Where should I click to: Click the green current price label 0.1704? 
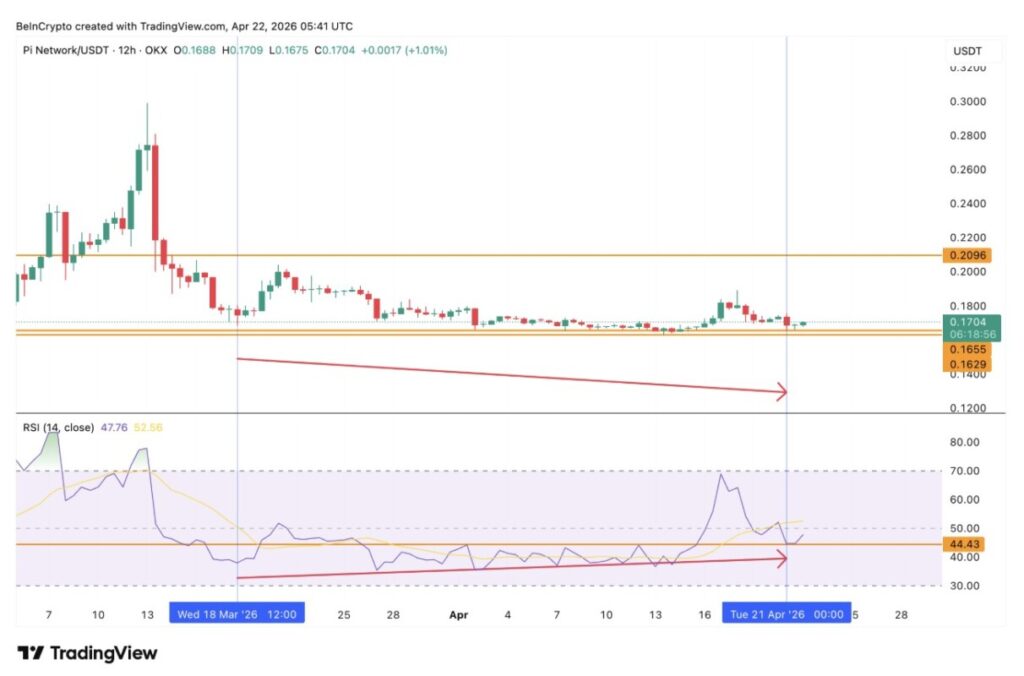click(x=969, y=323)
